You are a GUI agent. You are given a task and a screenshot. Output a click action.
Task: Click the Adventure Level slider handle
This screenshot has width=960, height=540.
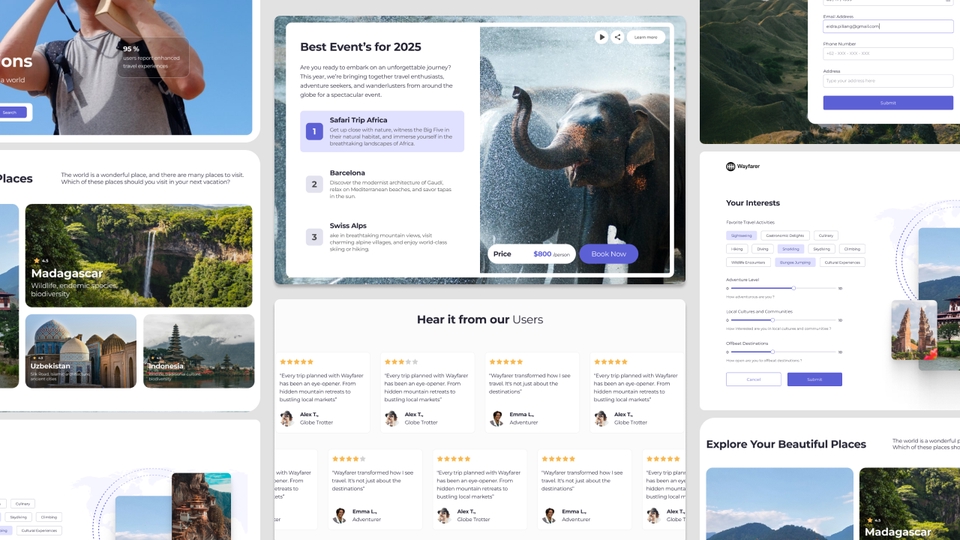[793, 288]
